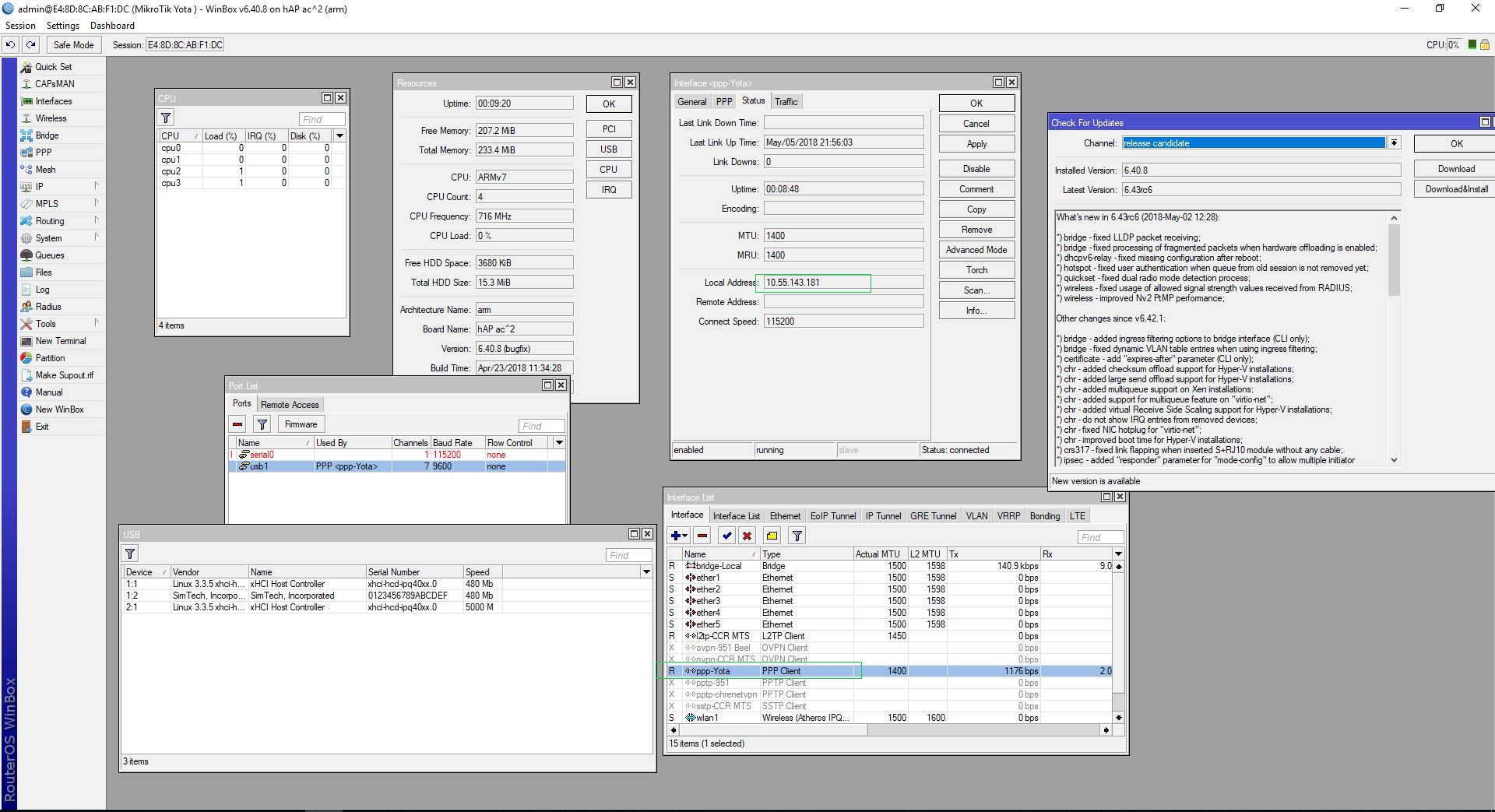This screenshot has width=1495, height=812.
Task: Click the blue checkmark Enable interface icon
Action: point(726,536)
